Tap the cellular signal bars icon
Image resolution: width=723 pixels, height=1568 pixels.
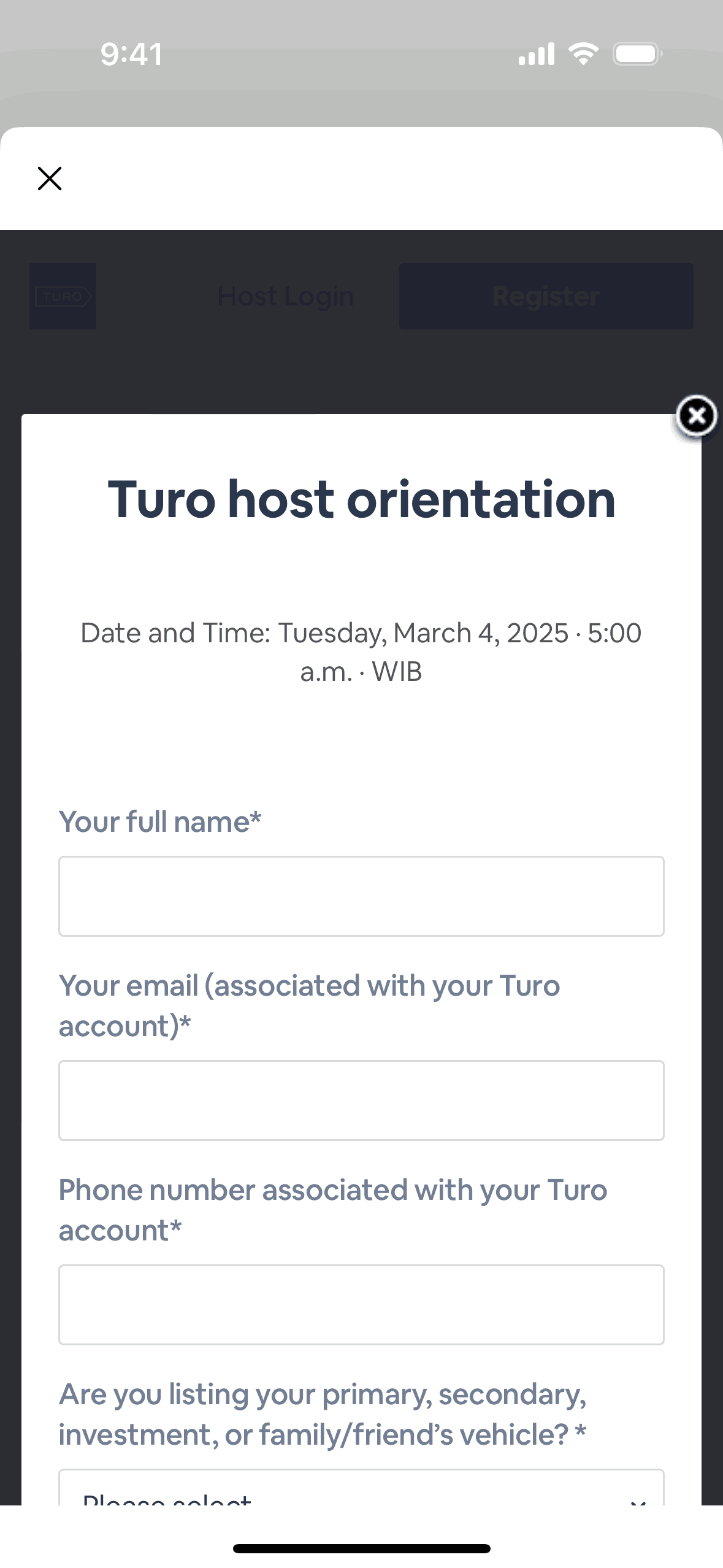click(x=536, y=54)
